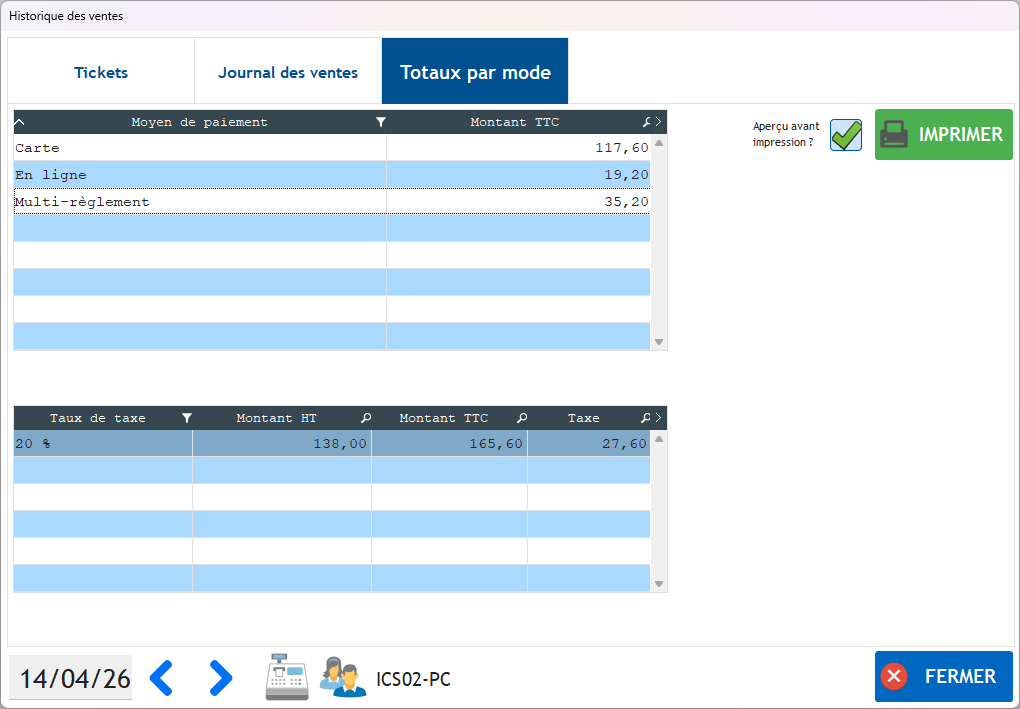The height and width of the screenshot is (709, 1020).
Task: Click search icon in Montant HT header
Action: click(366, 418)
